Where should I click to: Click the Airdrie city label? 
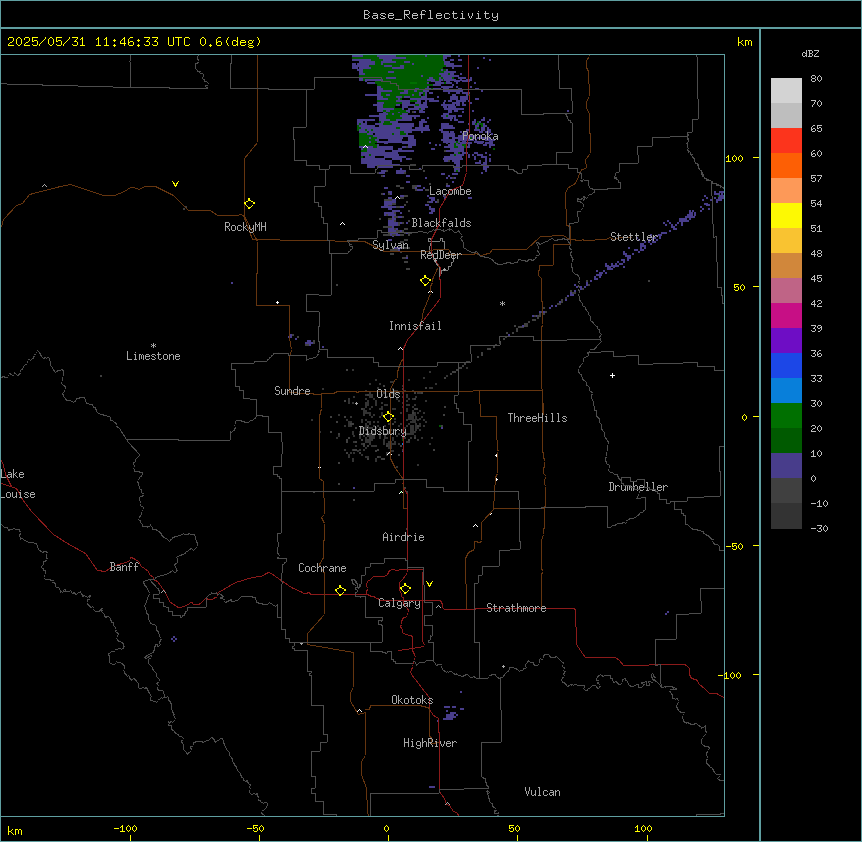(x=403, y=537)
